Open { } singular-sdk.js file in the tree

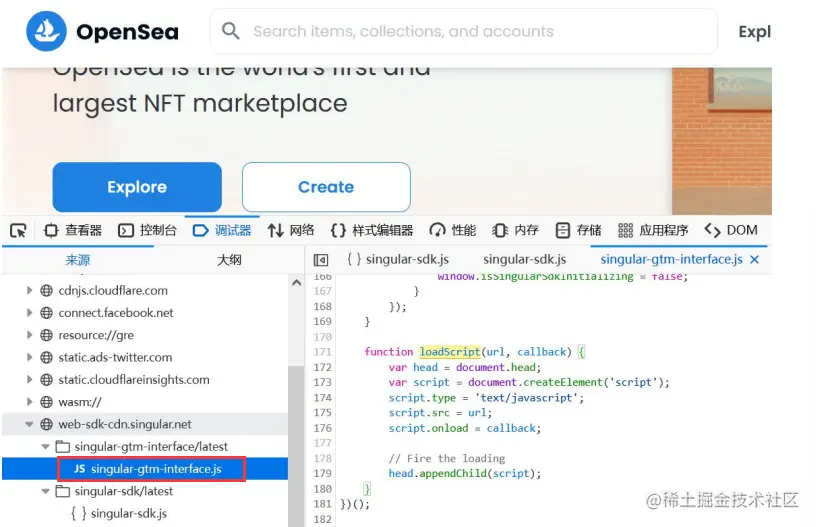(x=119, y=513)
